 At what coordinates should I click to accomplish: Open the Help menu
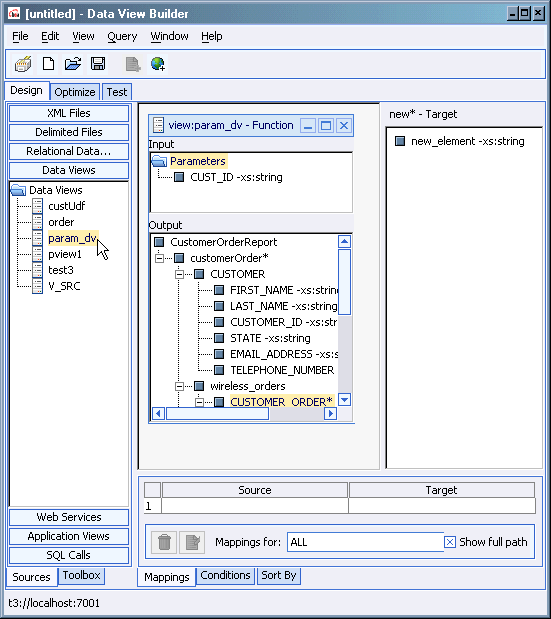[212, 36]
